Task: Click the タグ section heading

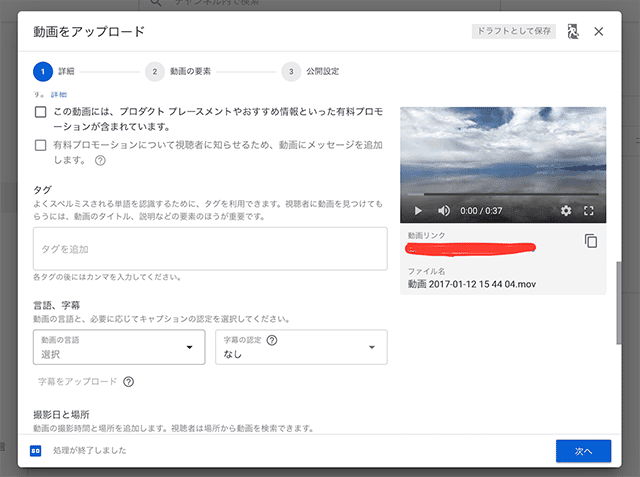Action: coord(42,190)
